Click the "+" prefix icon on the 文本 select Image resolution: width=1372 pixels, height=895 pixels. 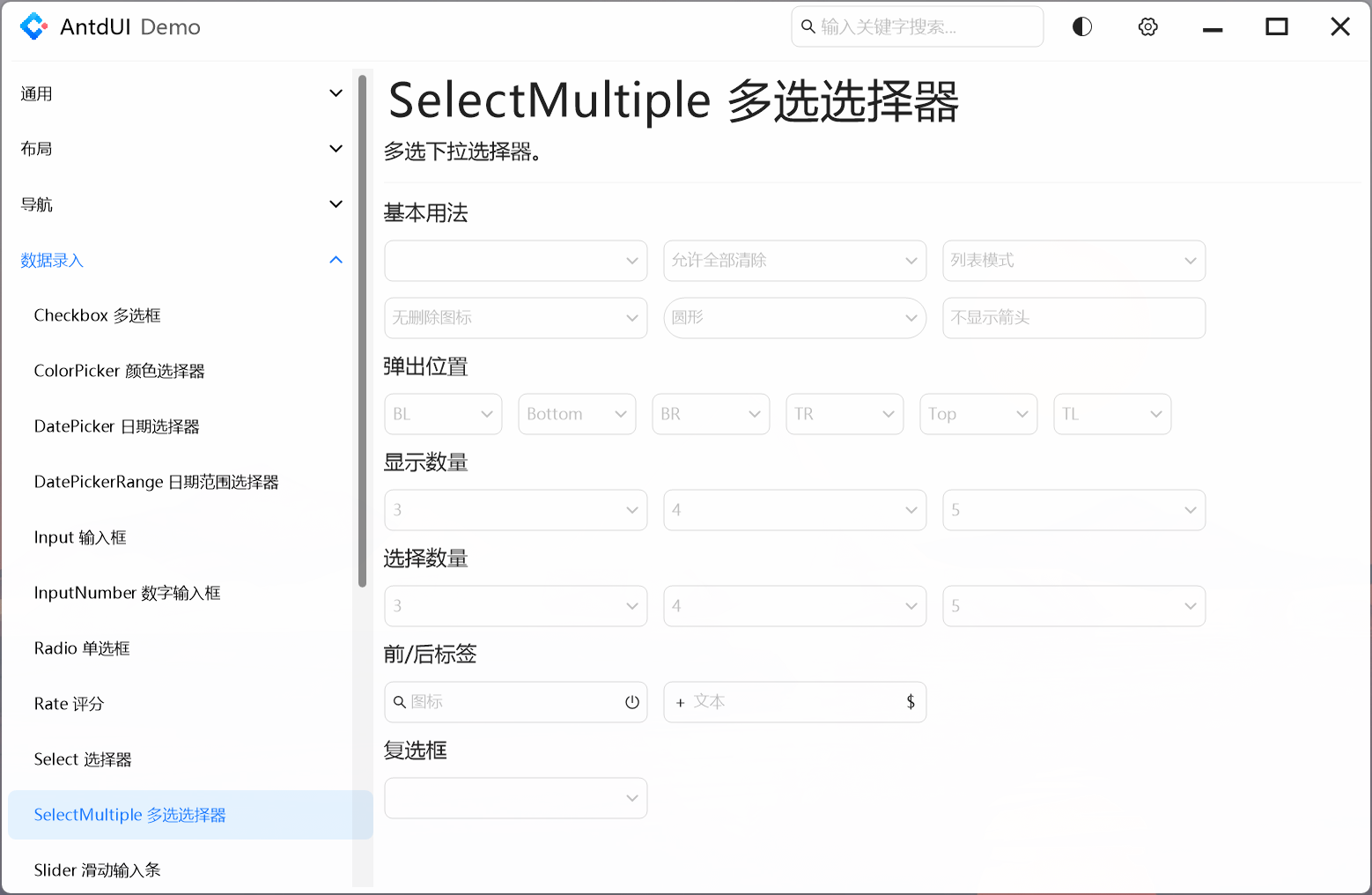(680, 702)
